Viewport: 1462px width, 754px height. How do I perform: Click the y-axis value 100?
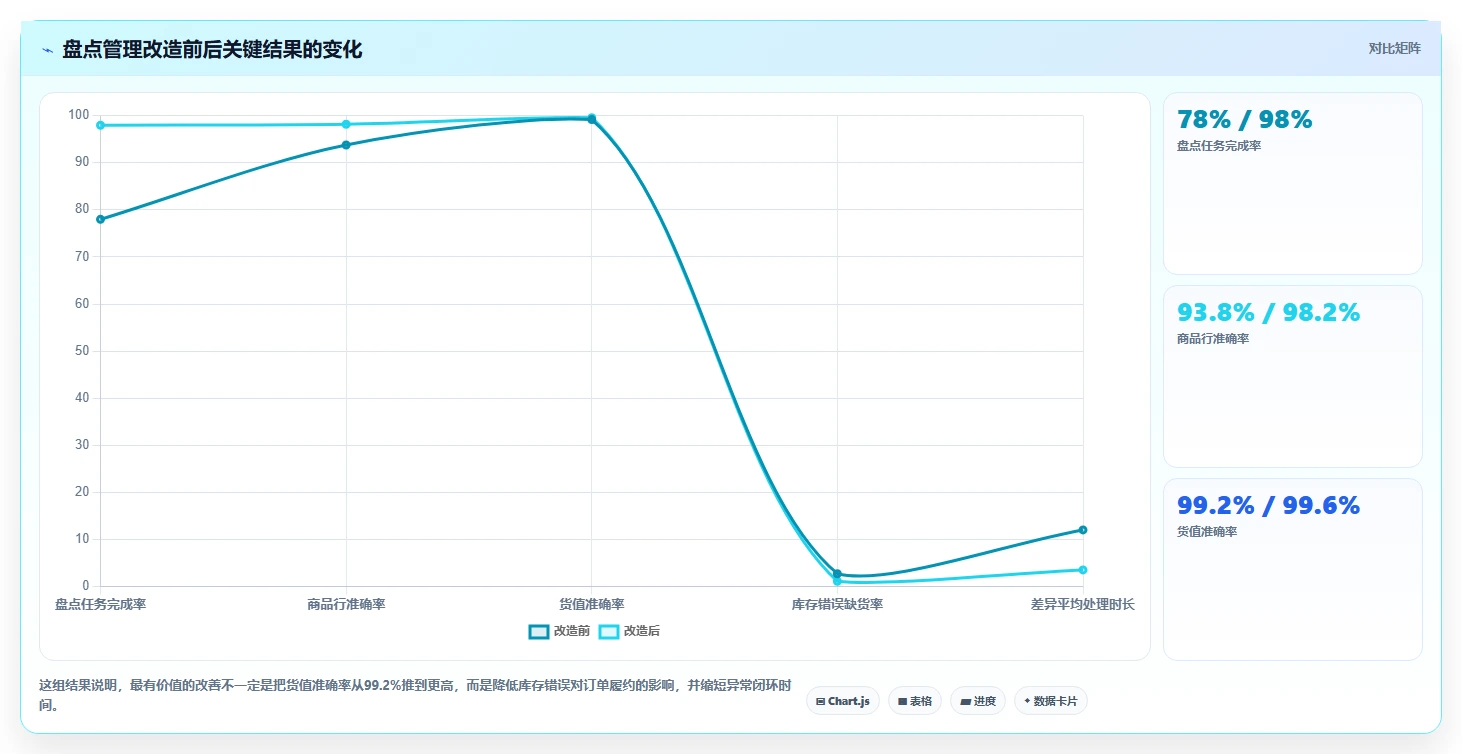[x=79, y=115]
